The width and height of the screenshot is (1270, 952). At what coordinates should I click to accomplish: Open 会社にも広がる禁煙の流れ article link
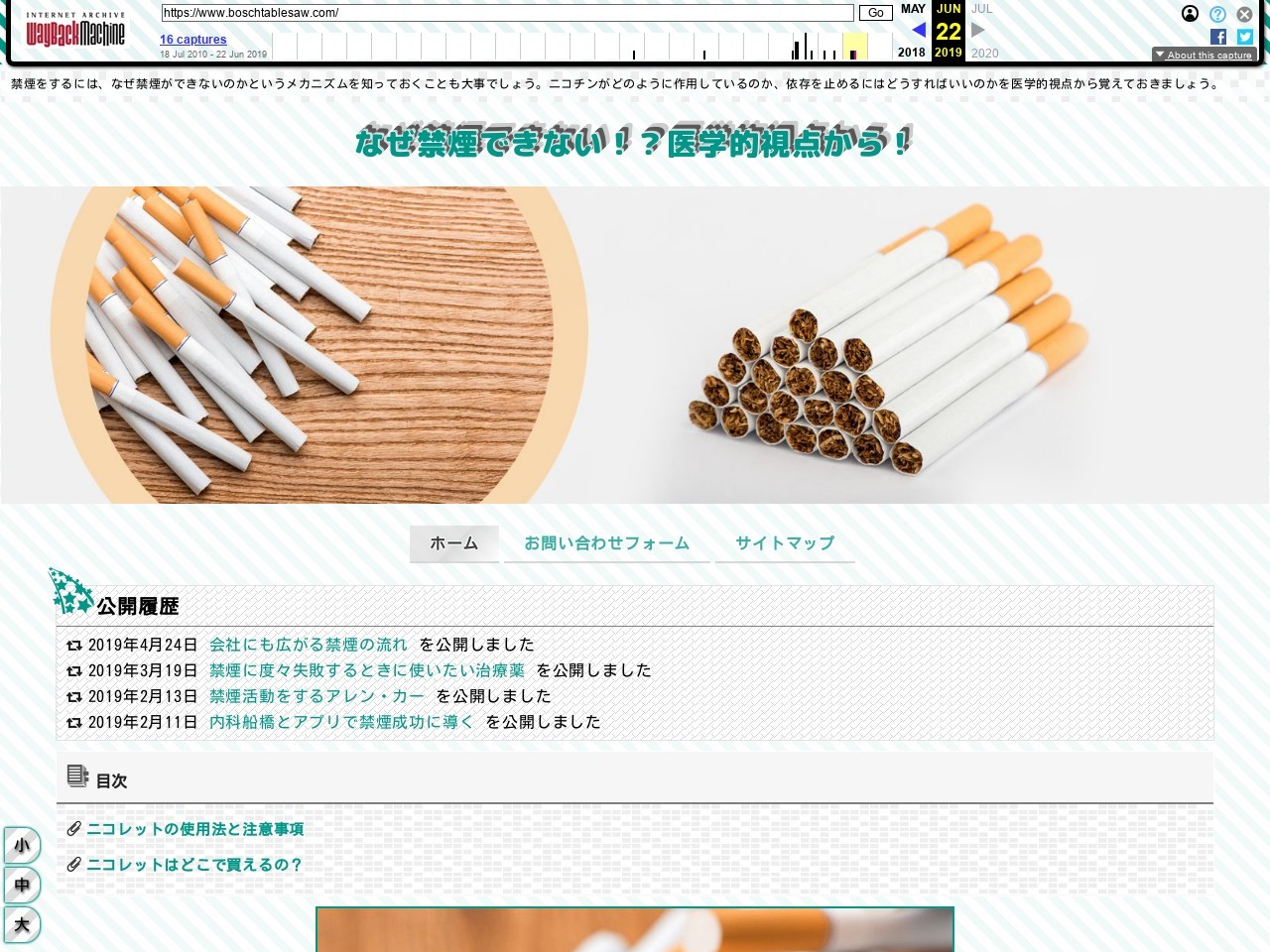coord(308,645)
